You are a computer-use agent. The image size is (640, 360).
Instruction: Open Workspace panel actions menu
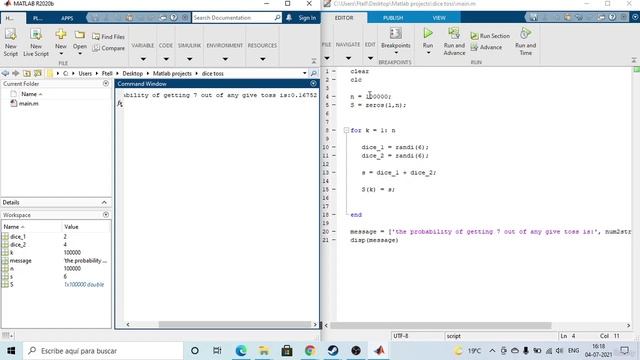(x=106, y=215)
